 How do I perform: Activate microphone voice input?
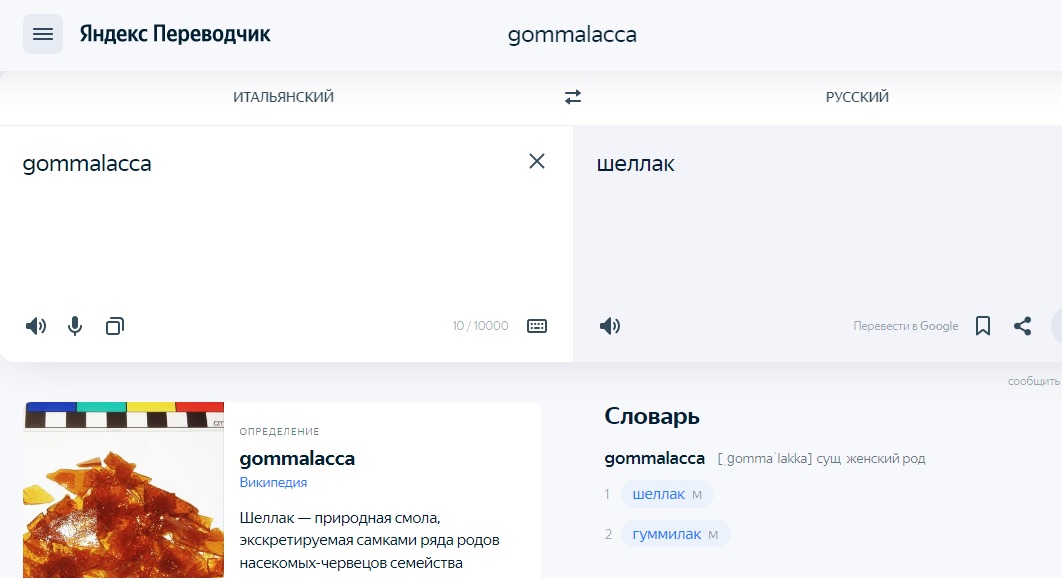point(75,326)
